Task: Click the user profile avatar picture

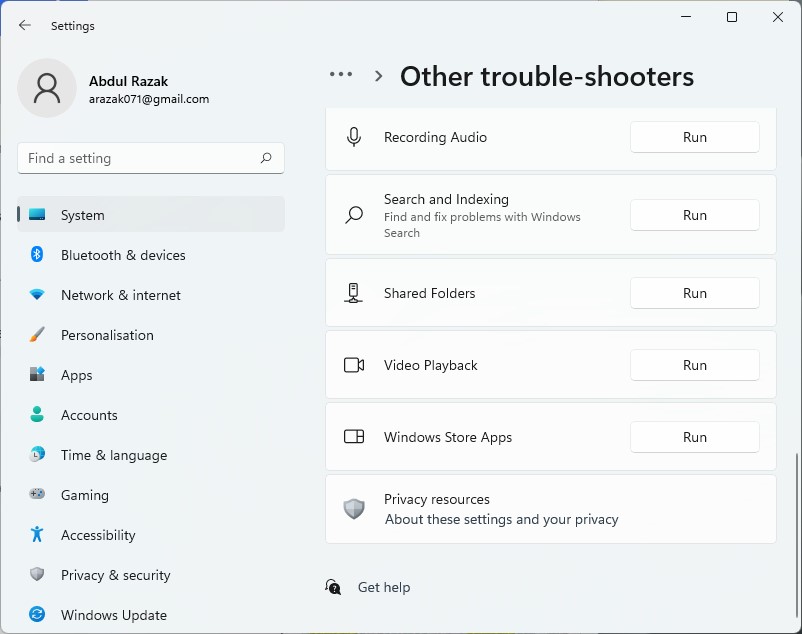Action: click(47, 88)
